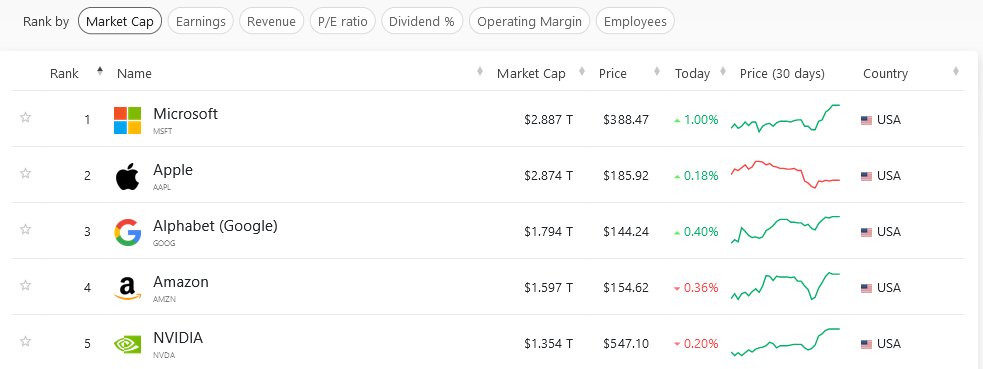
Task: Select the Dividend % ranking pill
Action: [x=422, y=21]
